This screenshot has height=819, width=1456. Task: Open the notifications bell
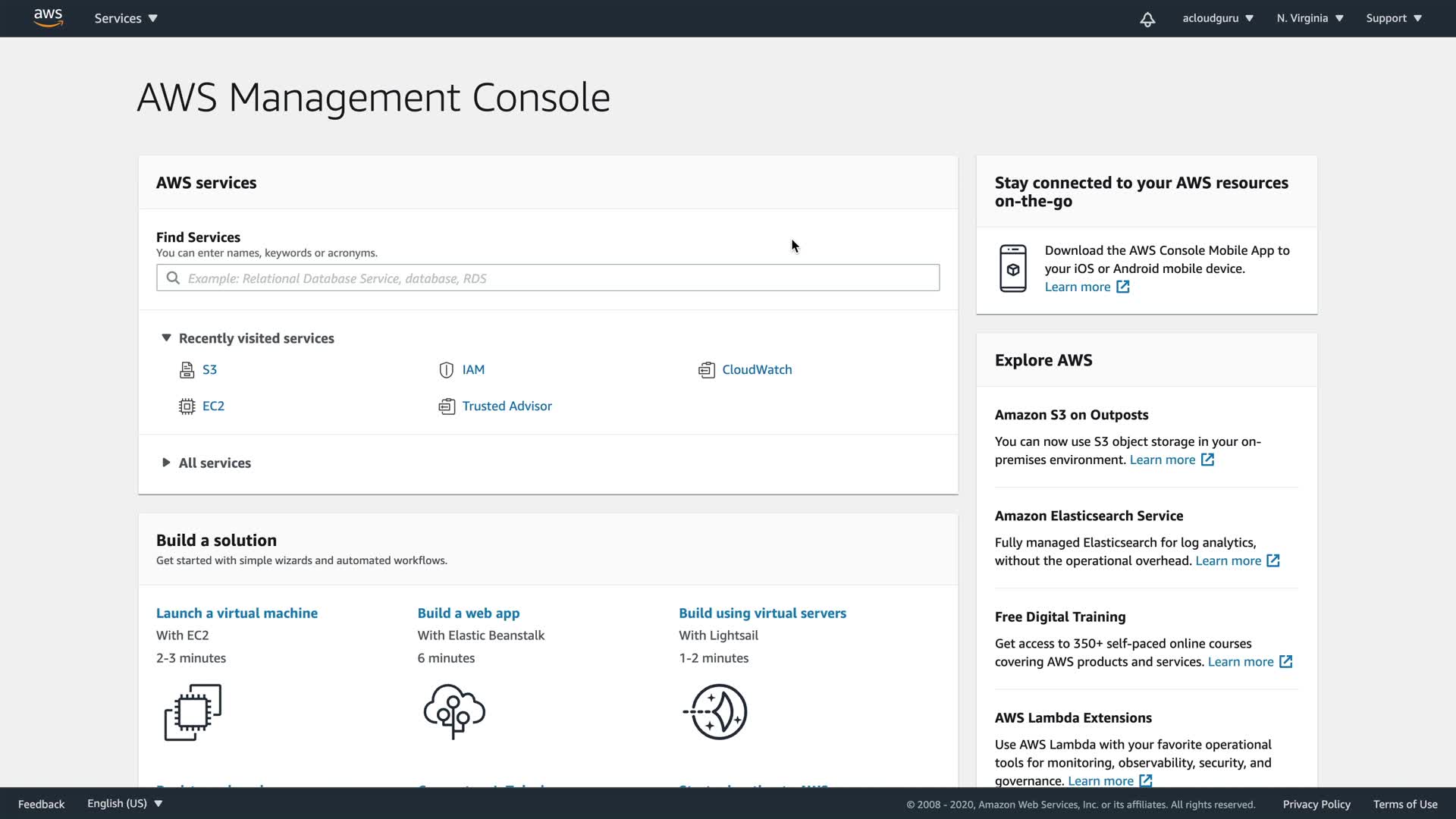[x=1147, y=19]
